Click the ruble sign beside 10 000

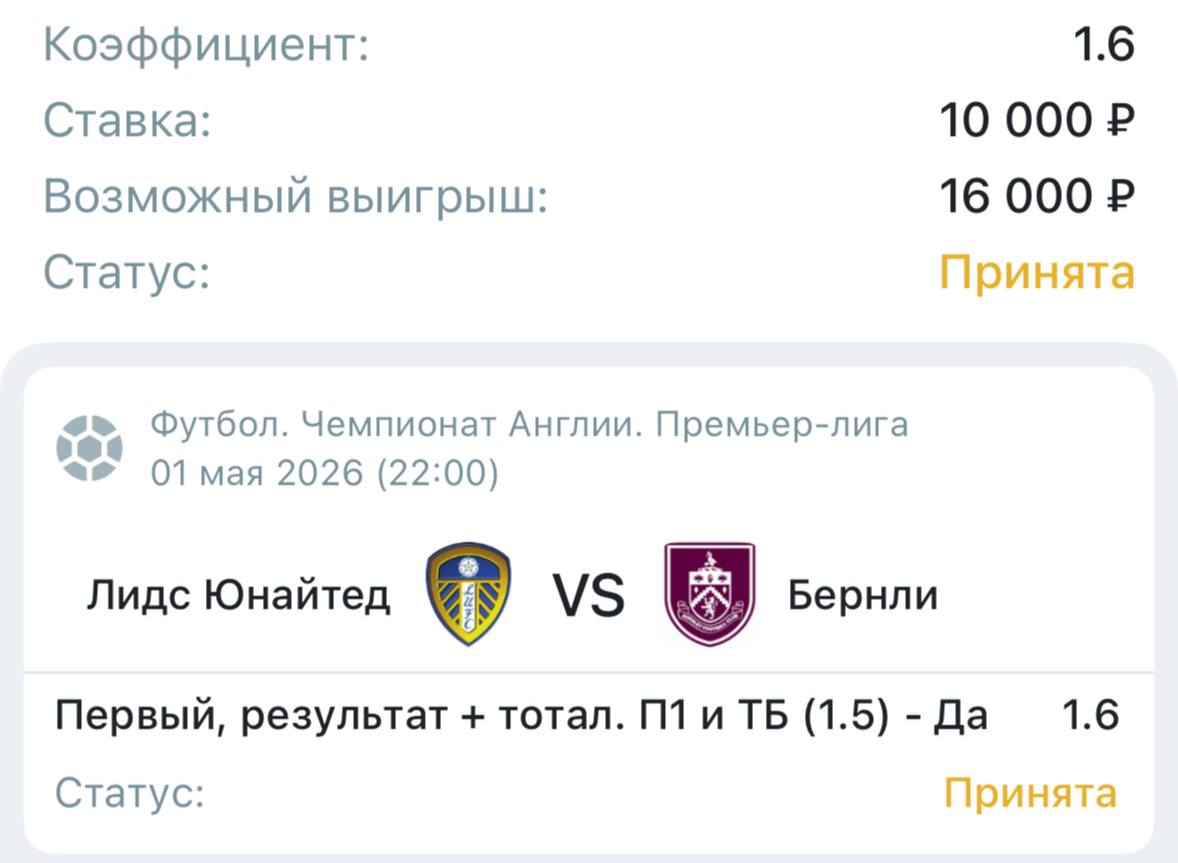(1120, 120)
